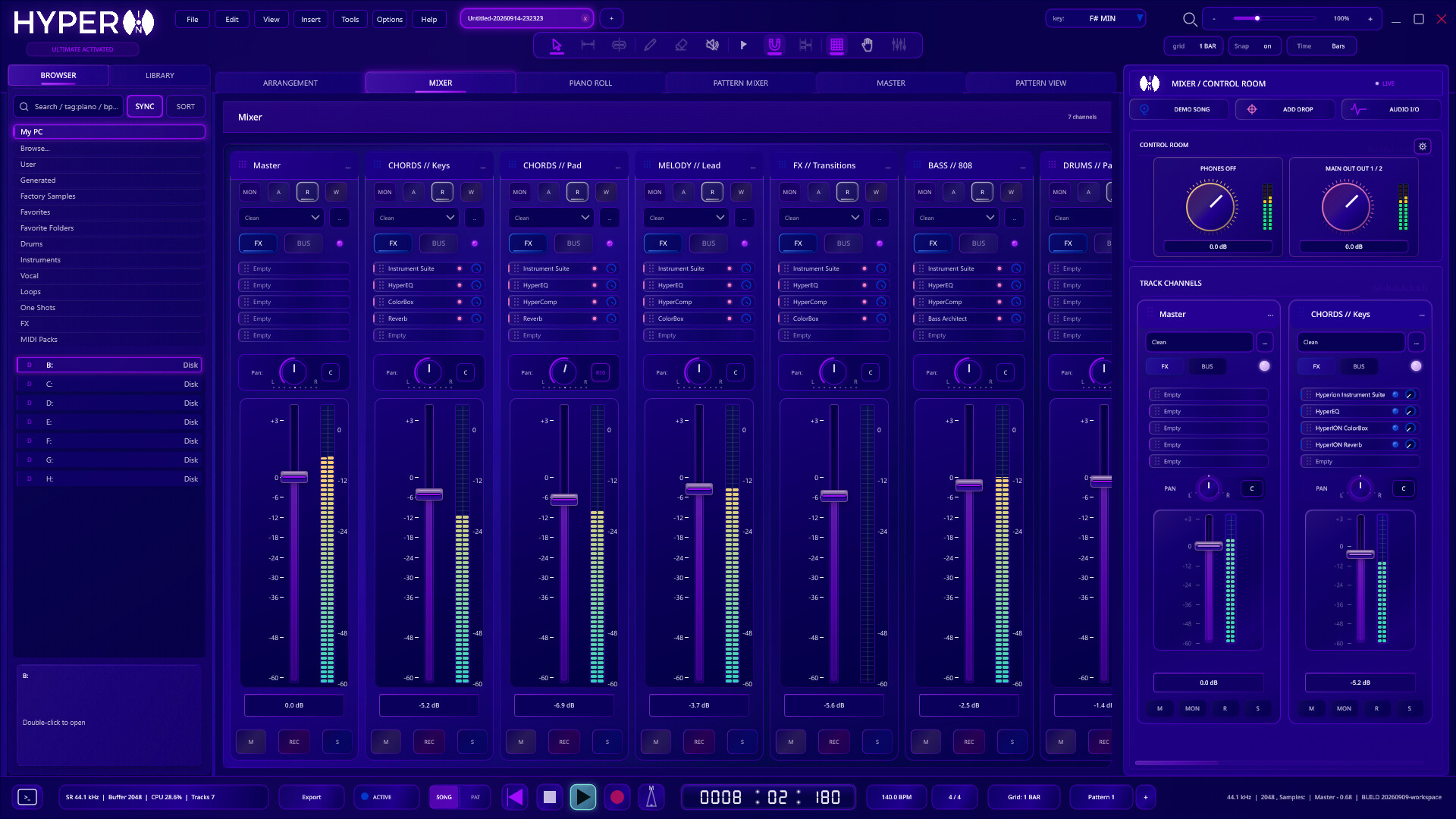Open the options menu dots on CHORDS // Pad header

point(618,166)
